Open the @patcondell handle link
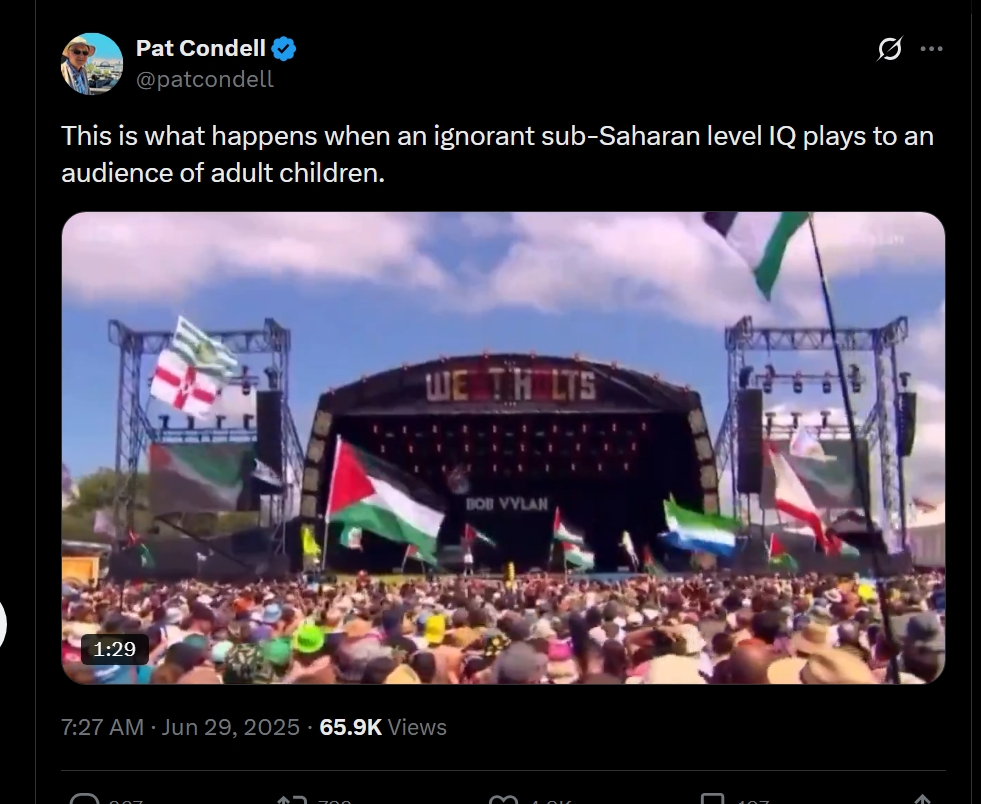The width and height of the screenshot is (981, 804). tap(204, 80)
